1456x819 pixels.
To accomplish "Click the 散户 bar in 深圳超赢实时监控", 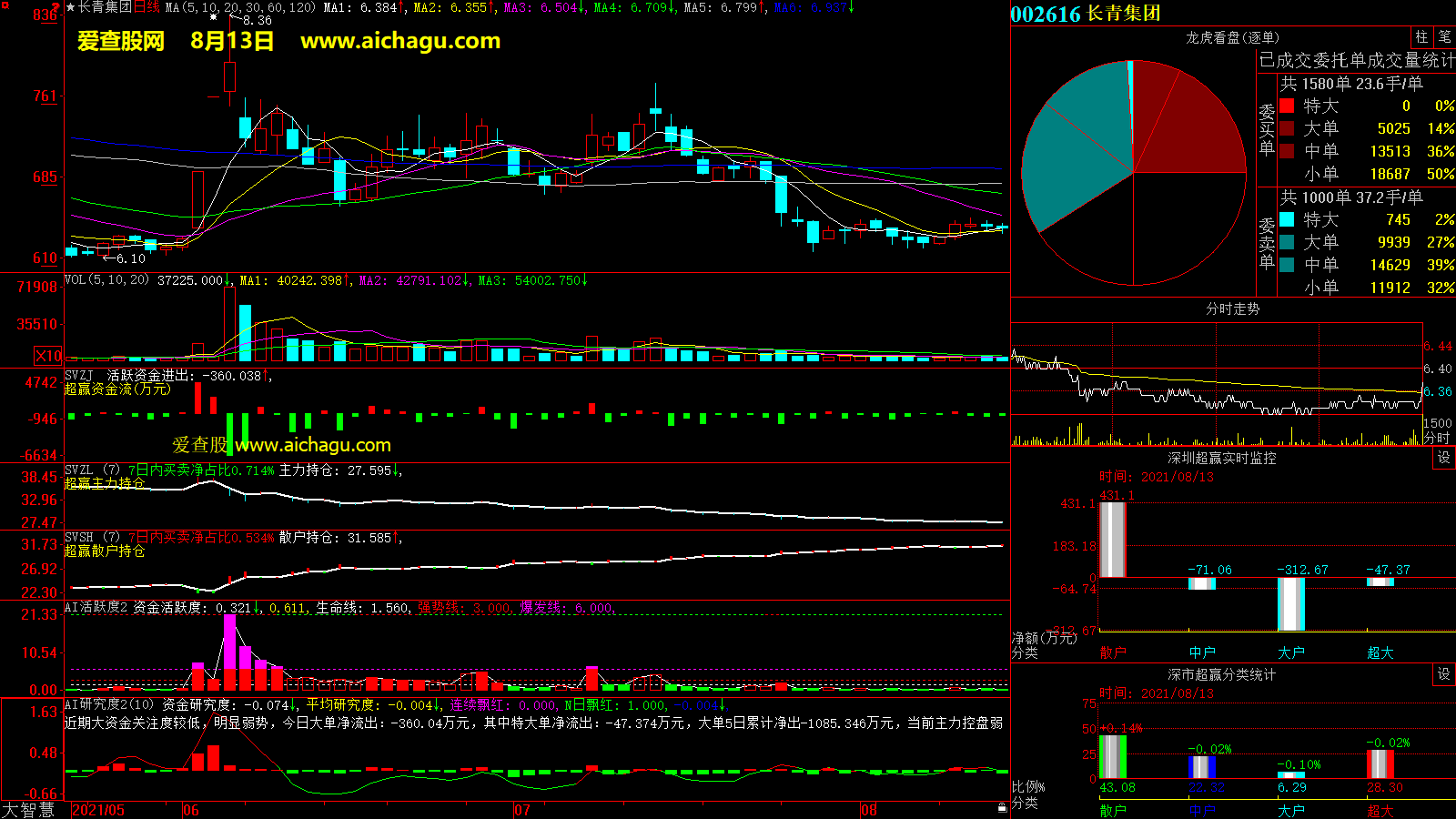I will pyautogui.click(x=1113, y=540).
